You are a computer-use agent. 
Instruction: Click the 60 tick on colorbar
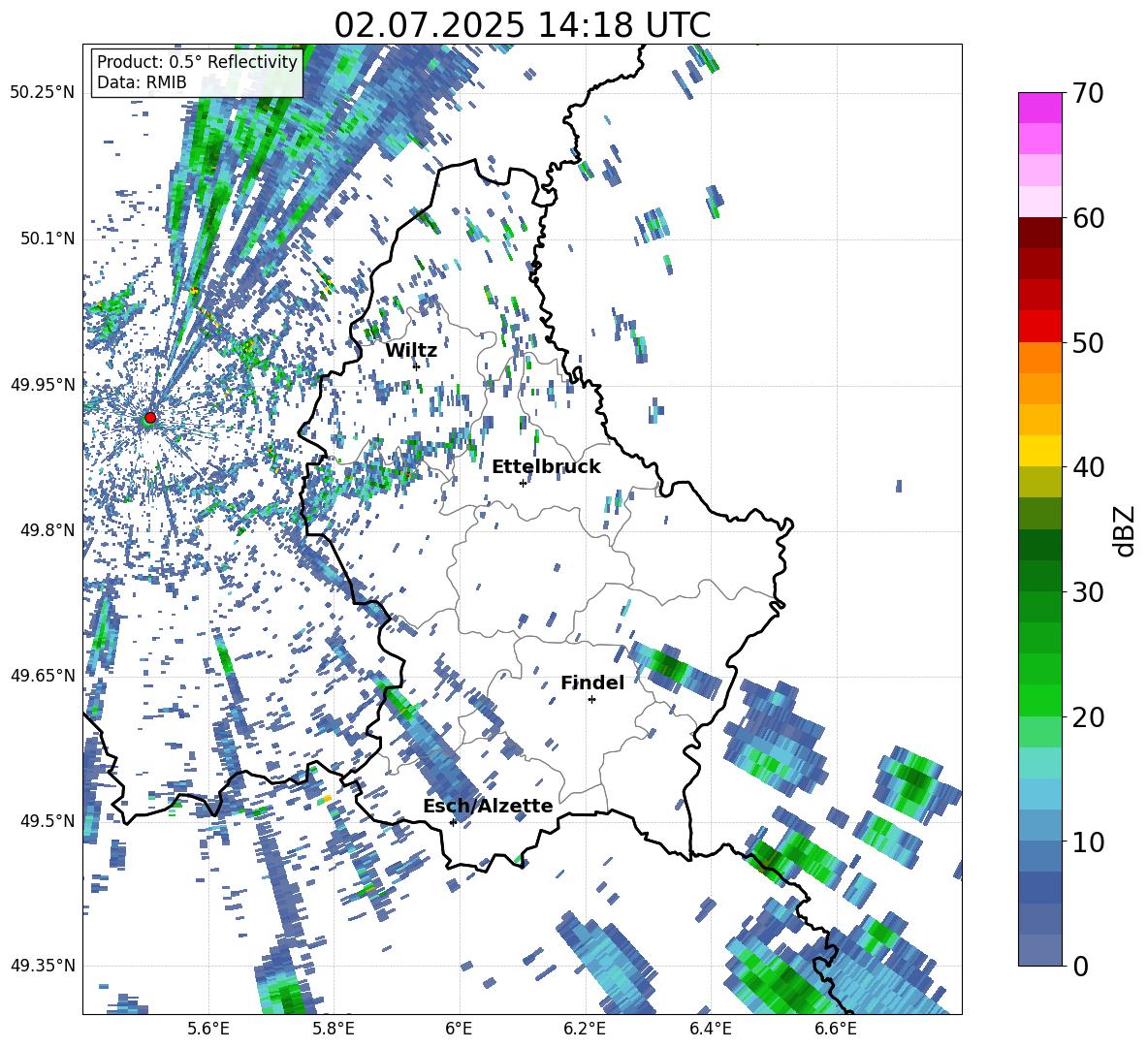coord(1088,218)
